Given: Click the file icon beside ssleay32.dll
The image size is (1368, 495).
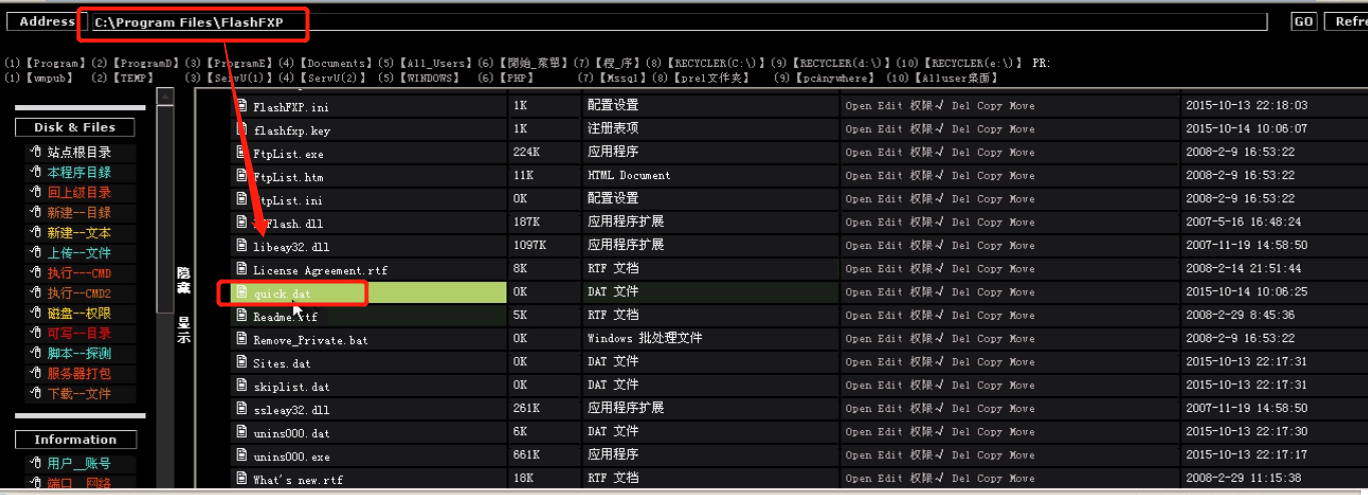Looking at the screenshot, I should (x=240, y=408).
